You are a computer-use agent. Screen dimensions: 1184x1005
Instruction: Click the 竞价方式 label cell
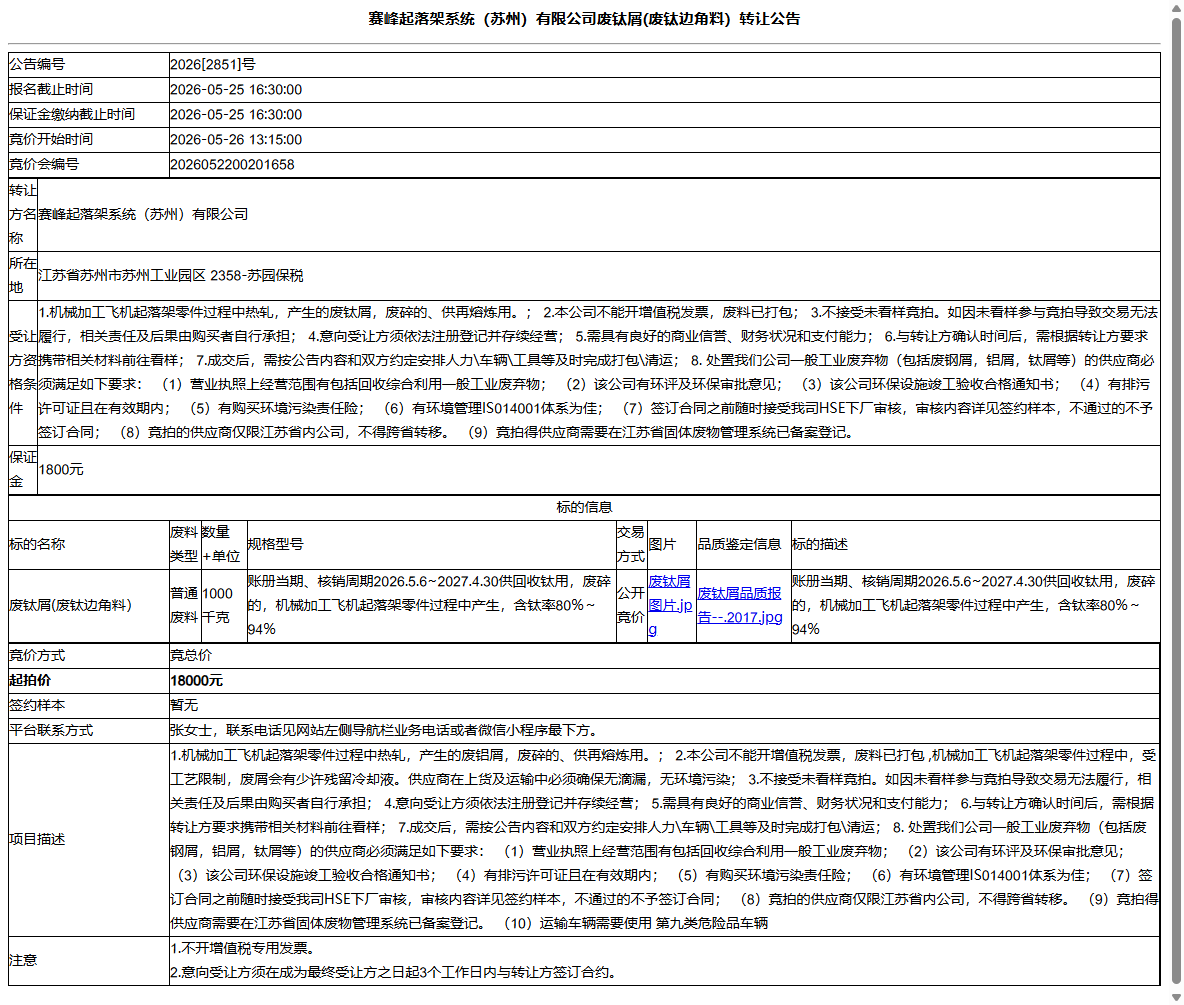click(x=88, y=655)
